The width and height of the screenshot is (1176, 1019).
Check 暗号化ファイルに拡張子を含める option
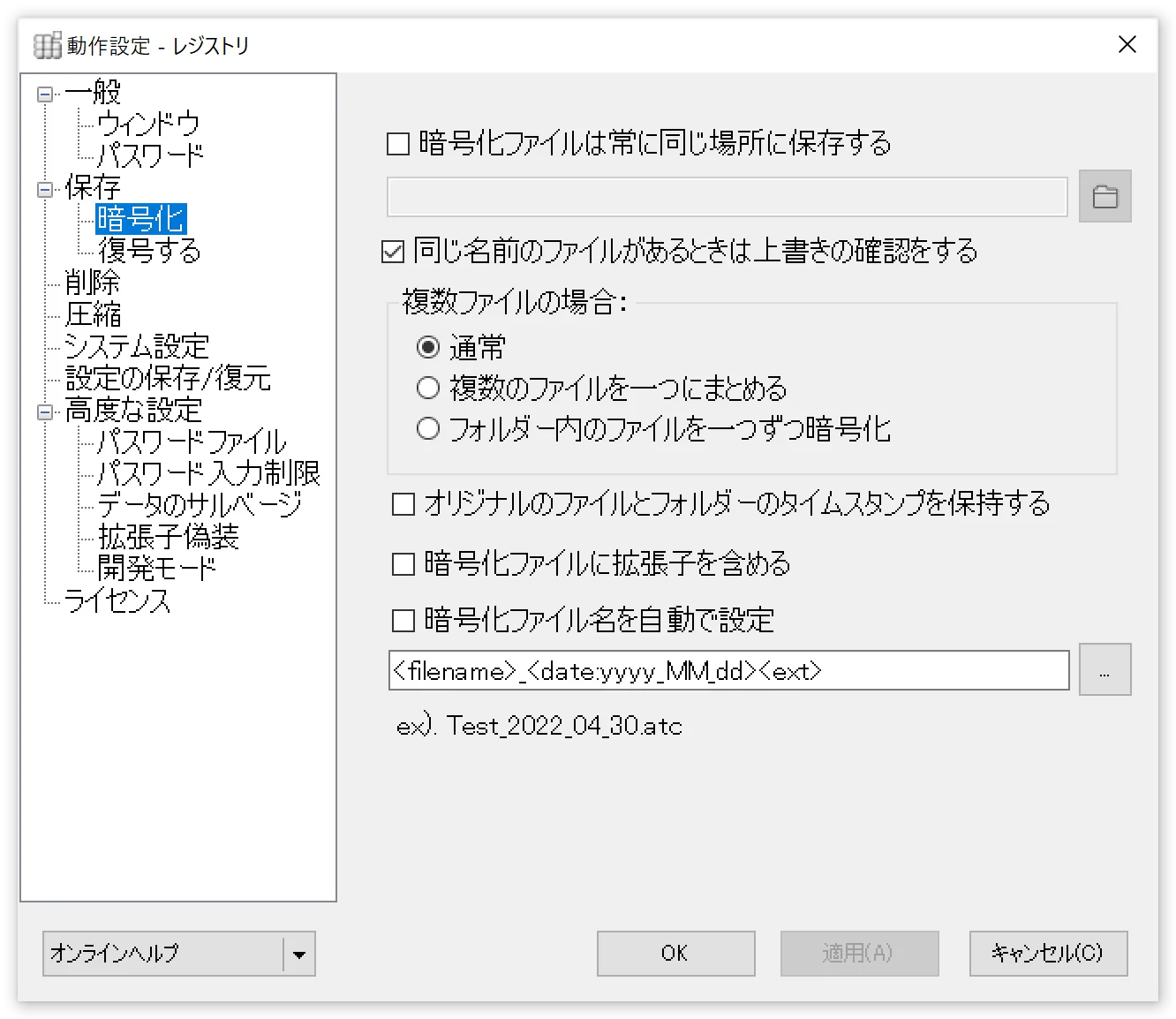coord(403,563)
